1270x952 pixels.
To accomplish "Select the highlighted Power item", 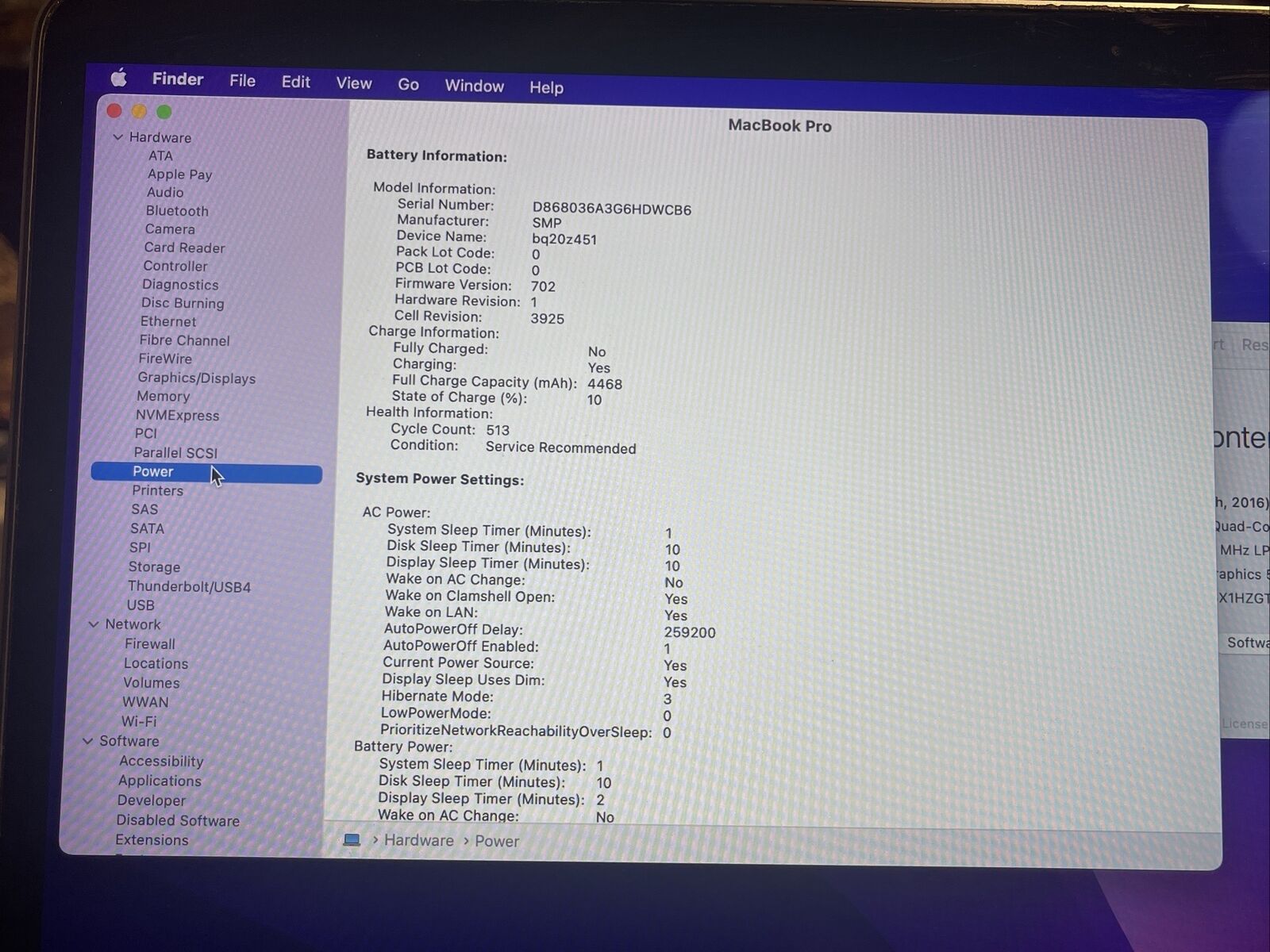I will point(206,473).
